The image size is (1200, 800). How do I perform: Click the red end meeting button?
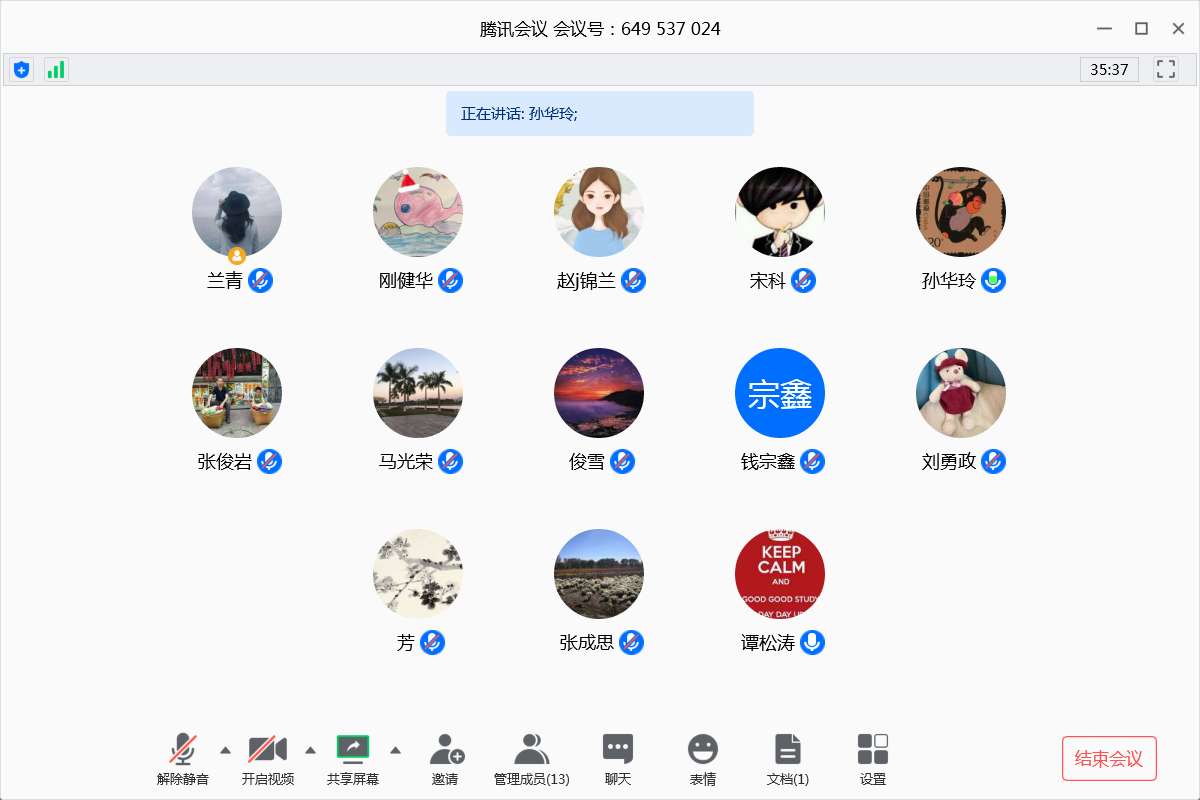point(1109,758)
